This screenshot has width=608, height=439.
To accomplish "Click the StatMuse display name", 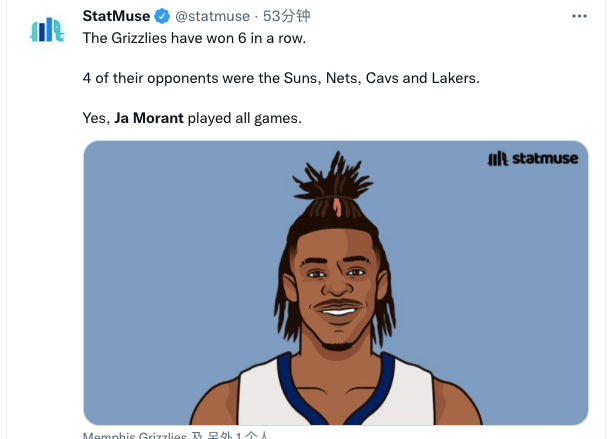I will (116, 16).
